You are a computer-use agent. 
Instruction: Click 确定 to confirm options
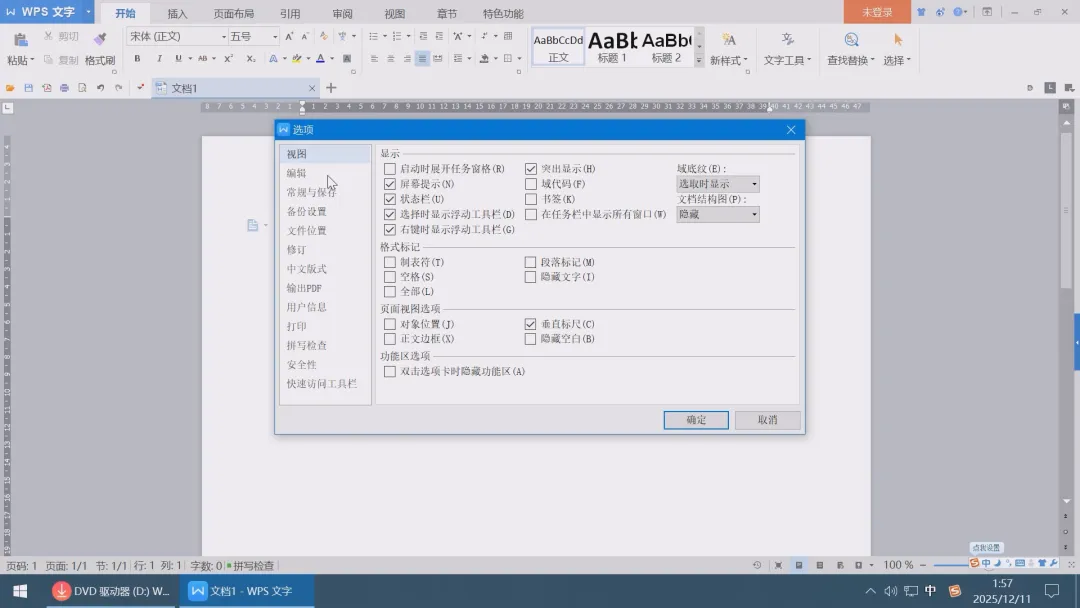696,420
